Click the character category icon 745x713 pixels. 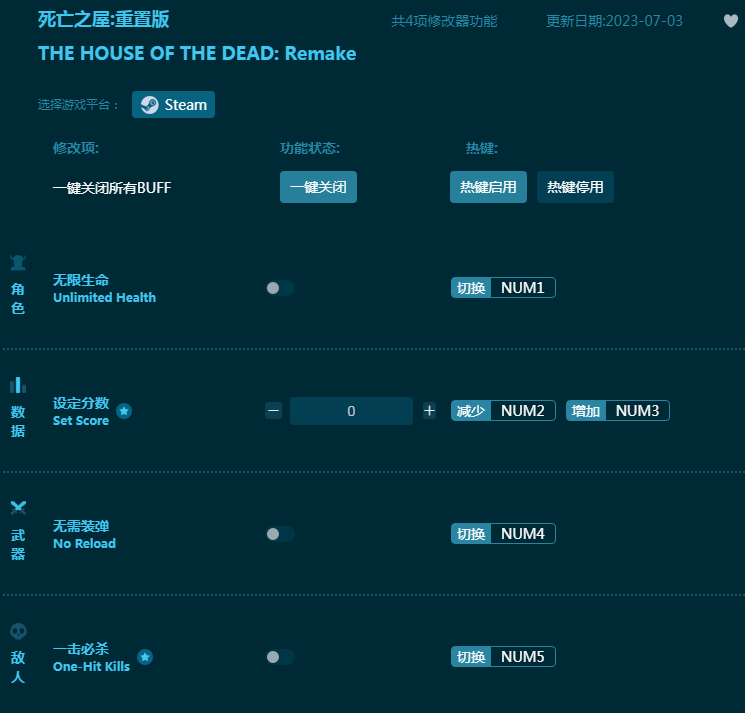tap(18, 263)
